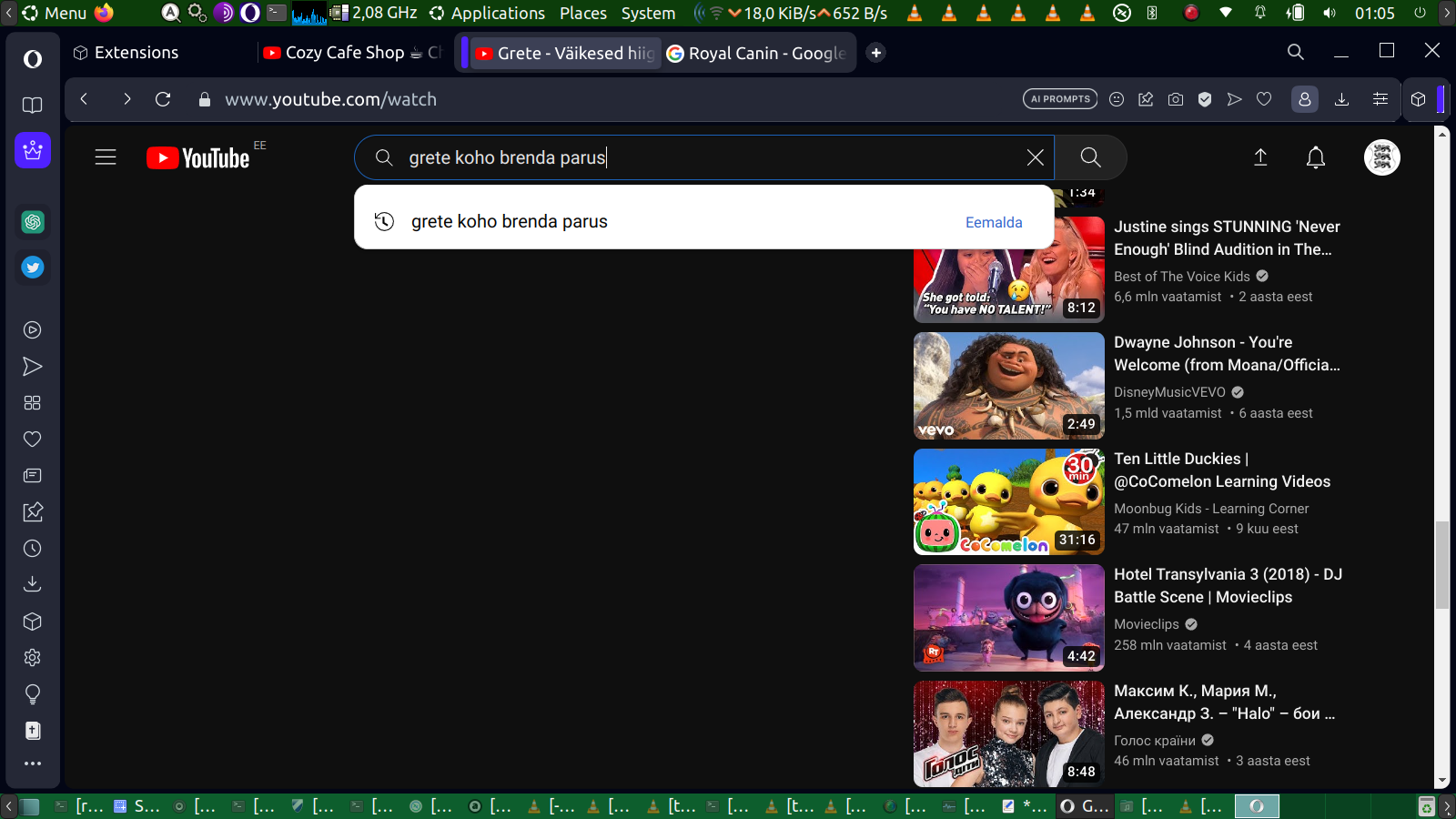The image size is (1456, 819).
Task: Open the YouTube guide hamburger menu
Action: pos(106,157)
